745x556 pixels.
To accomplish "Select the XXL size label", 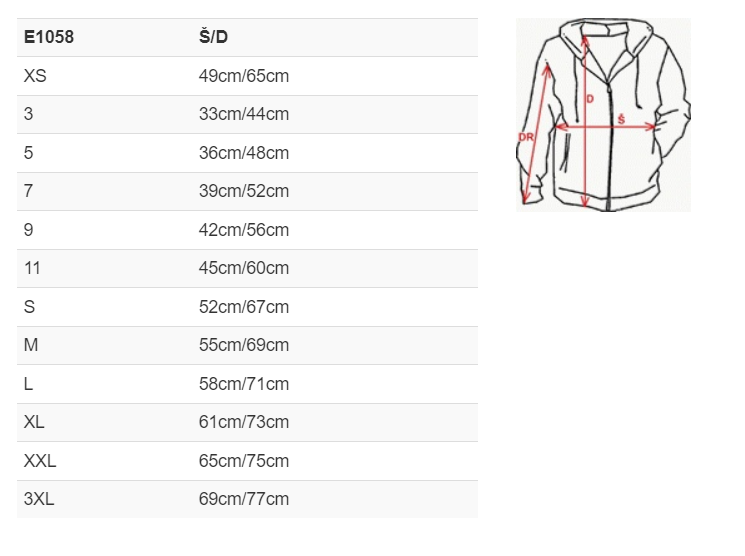I will click(x=40, y=461).
